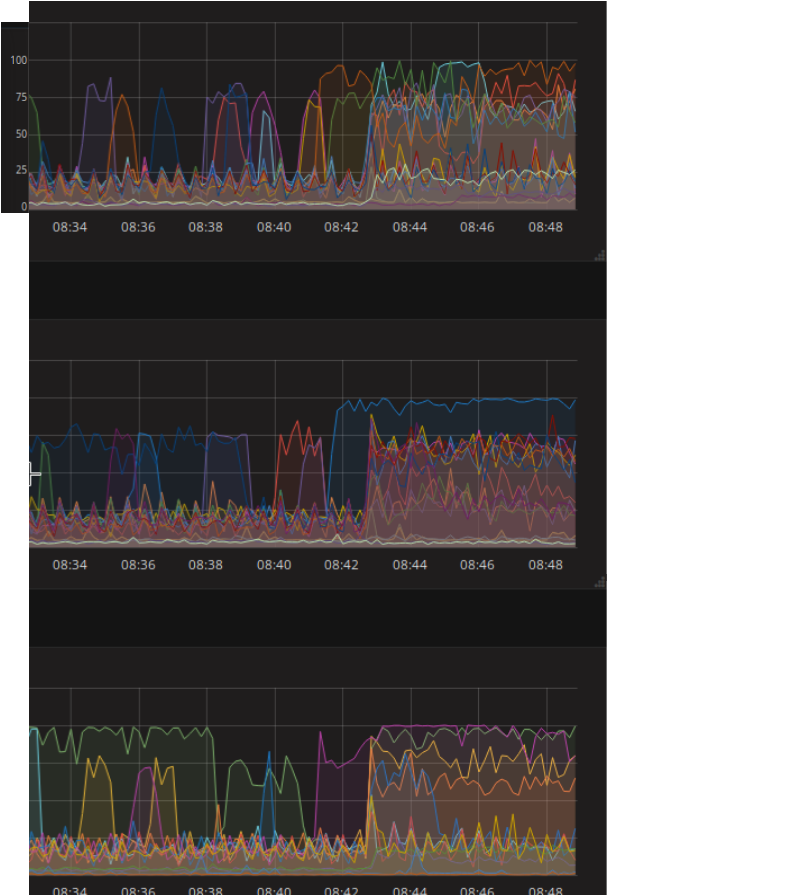Click the 25 label on top graph's y-axis

[x=20, y=170]
